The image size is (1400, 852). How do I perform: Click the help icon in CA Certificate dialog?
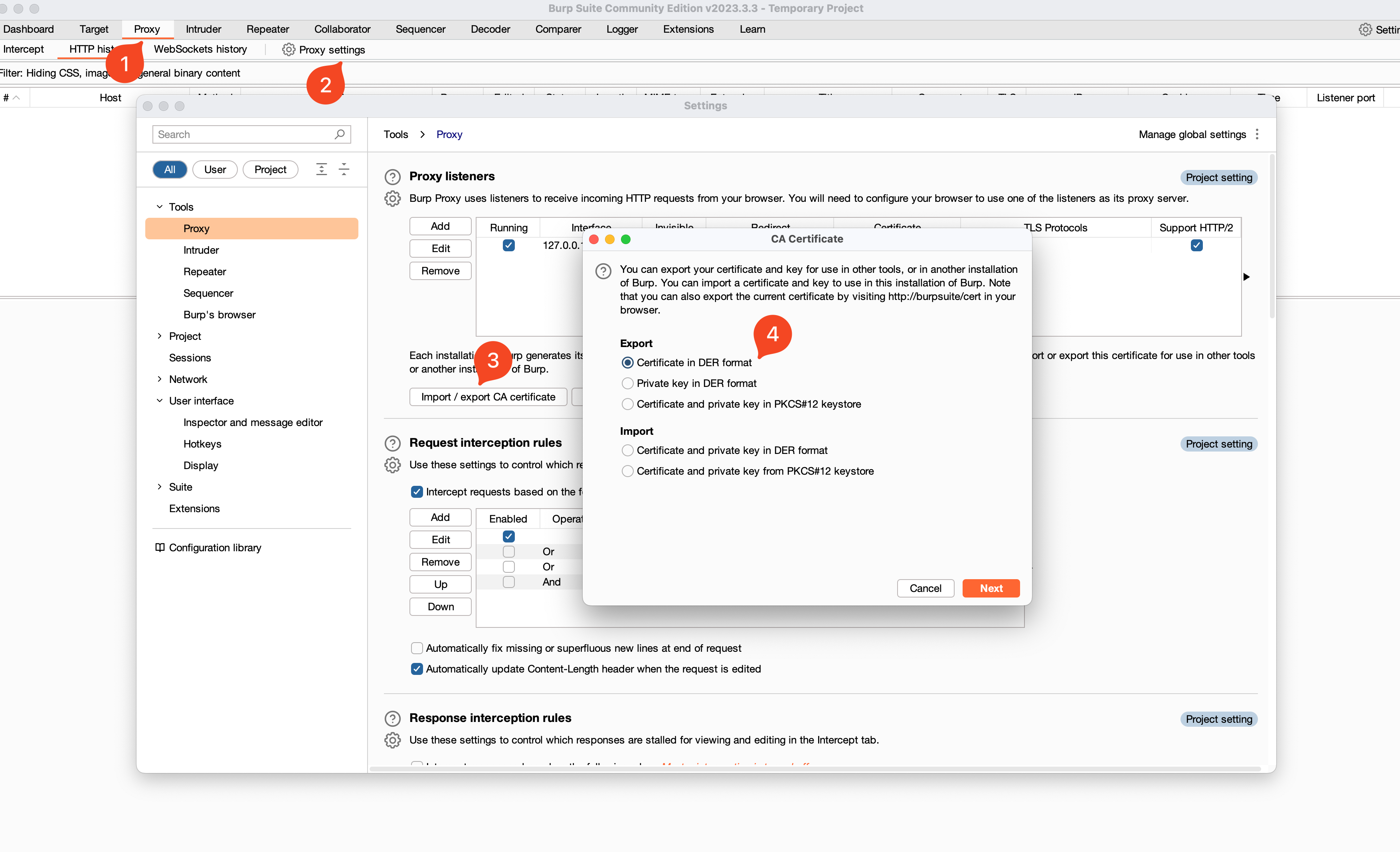pyautogui.click(x=603, y=271)
